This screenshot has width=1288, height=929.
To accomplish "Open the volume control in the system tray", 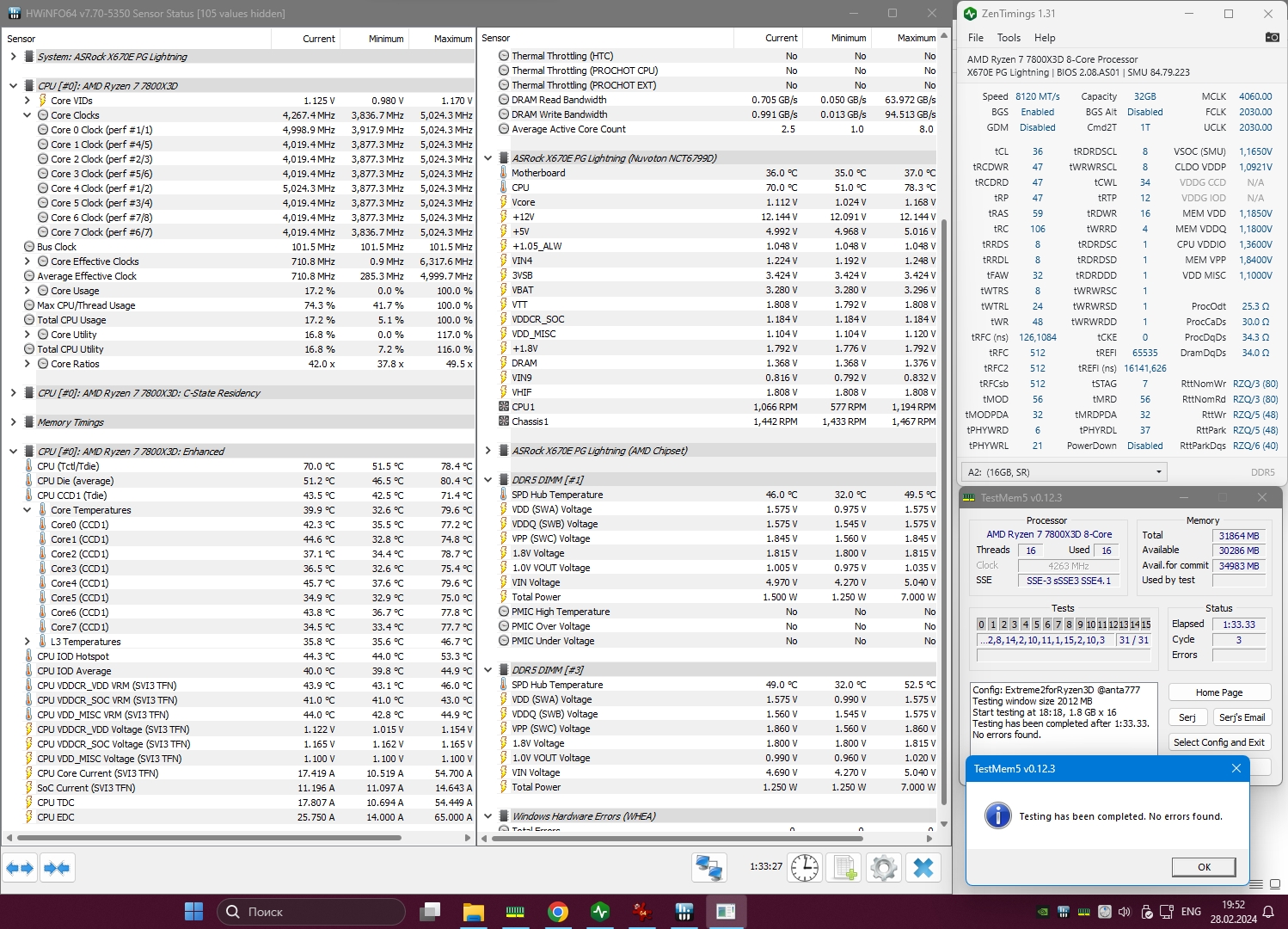I will tap(1125, 912).
